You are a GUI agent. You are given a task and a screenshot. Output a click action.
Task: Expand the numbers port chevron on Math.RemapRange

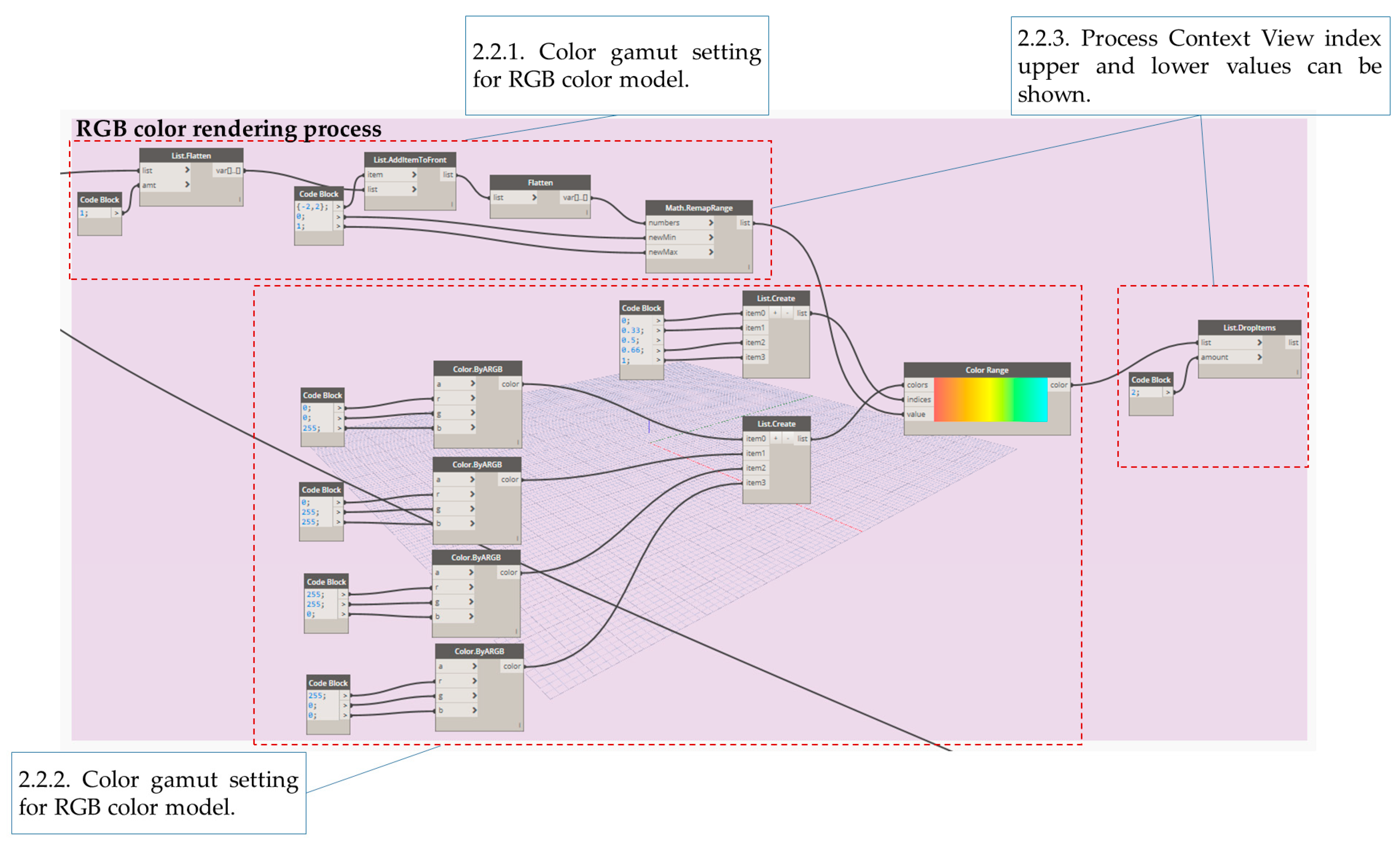[710, 223]
